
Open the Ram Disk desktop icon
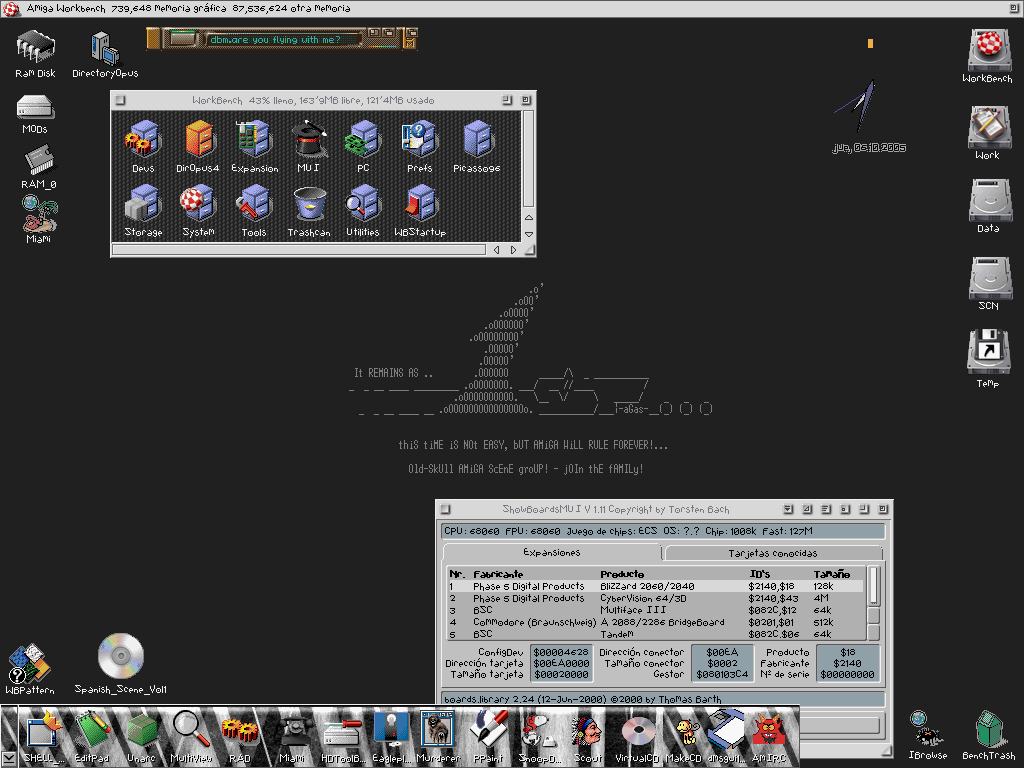pos(35,54)
